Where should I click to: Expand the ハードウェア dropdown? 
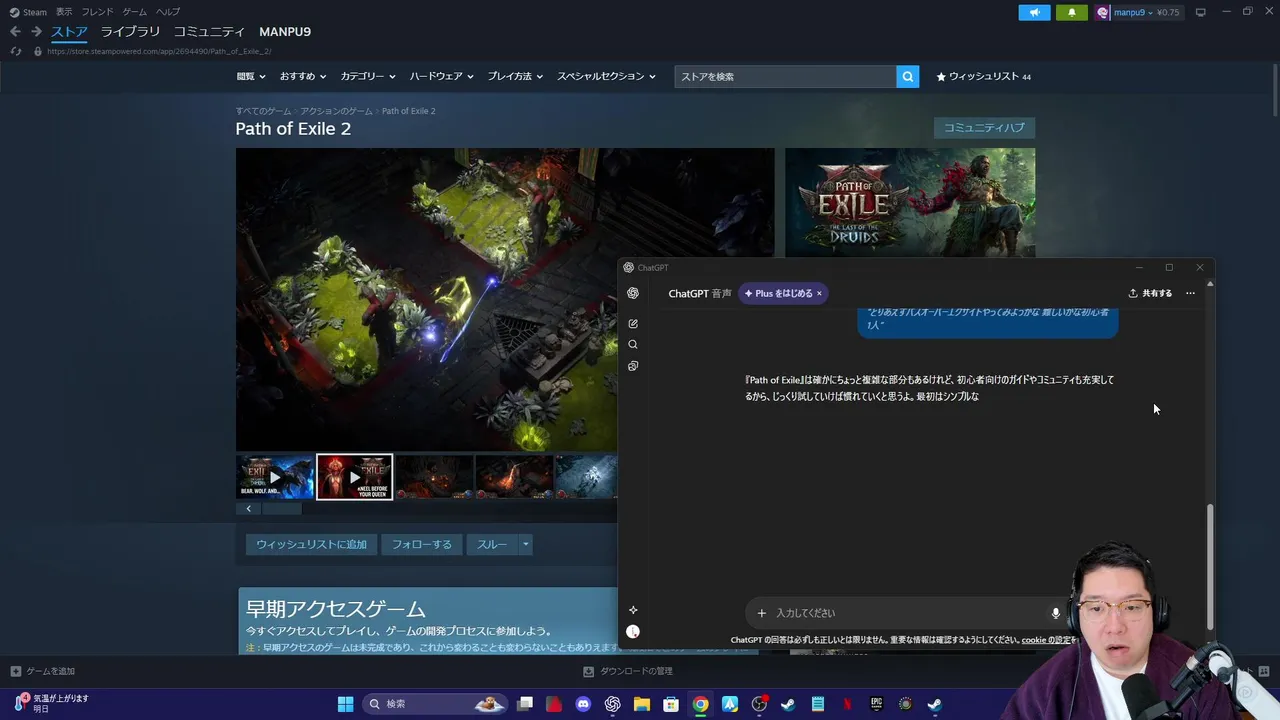442,76
